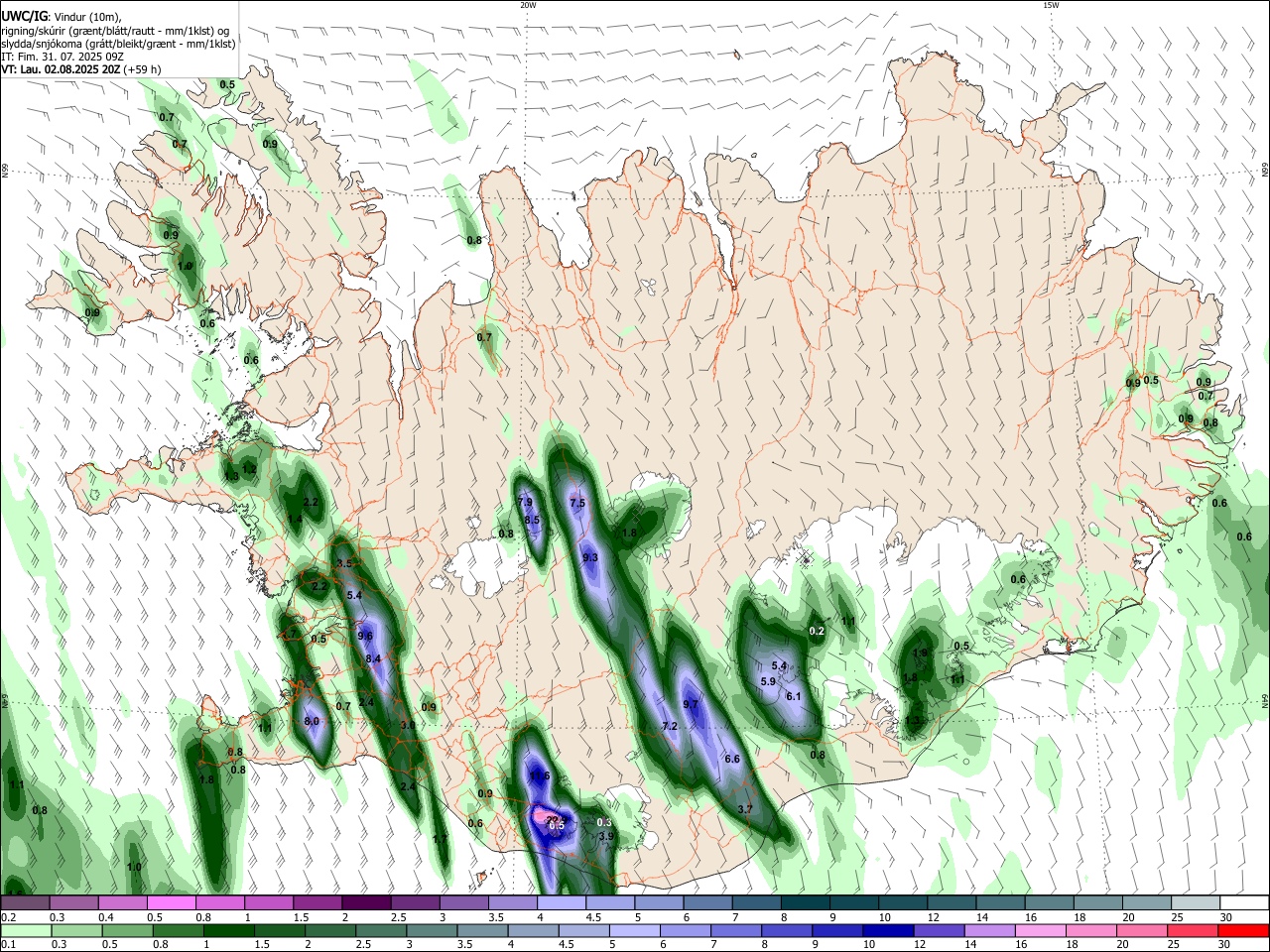Click the 8.5 precipitation value on the map
This screenshot has height=952, width=1270.
point(532,520)
